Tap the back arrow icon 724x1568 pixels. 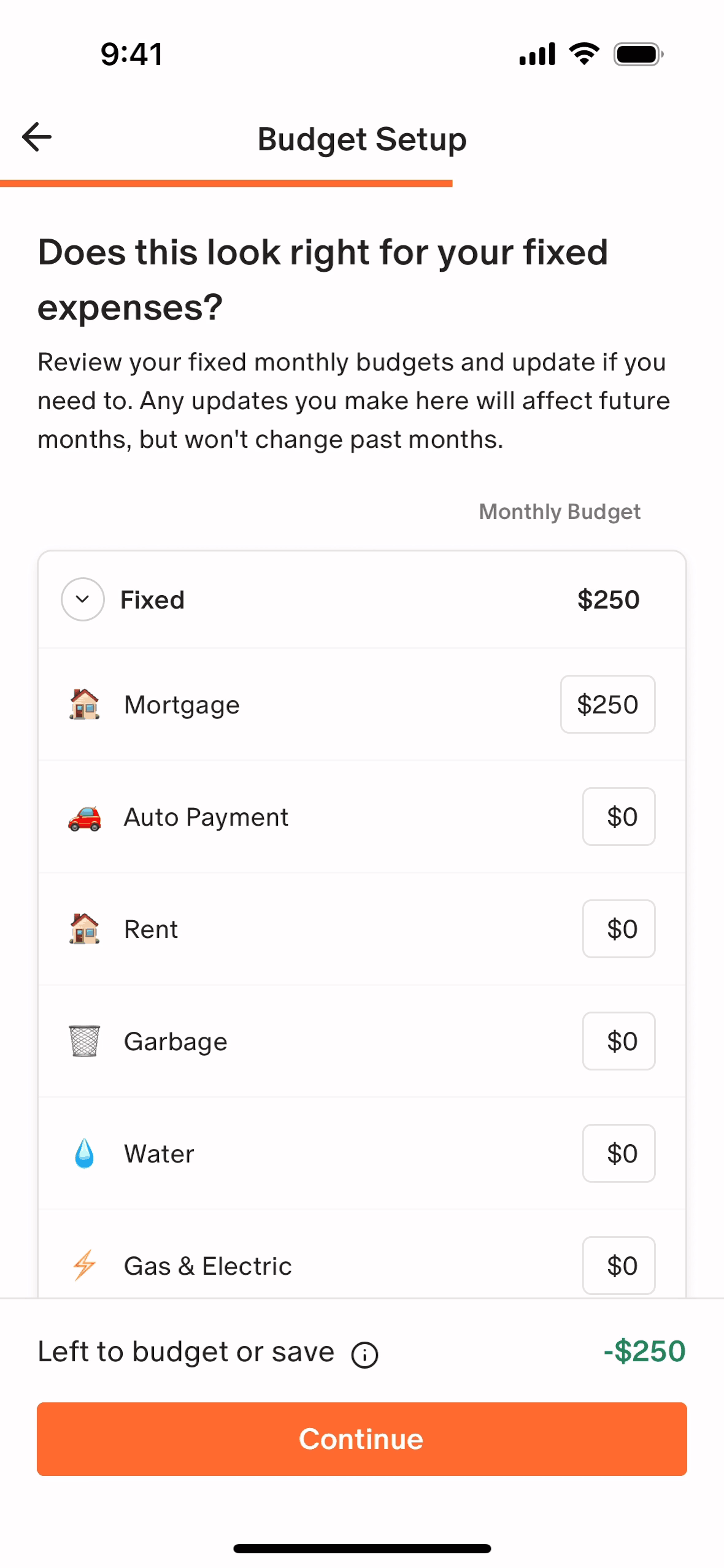point(37,137)
